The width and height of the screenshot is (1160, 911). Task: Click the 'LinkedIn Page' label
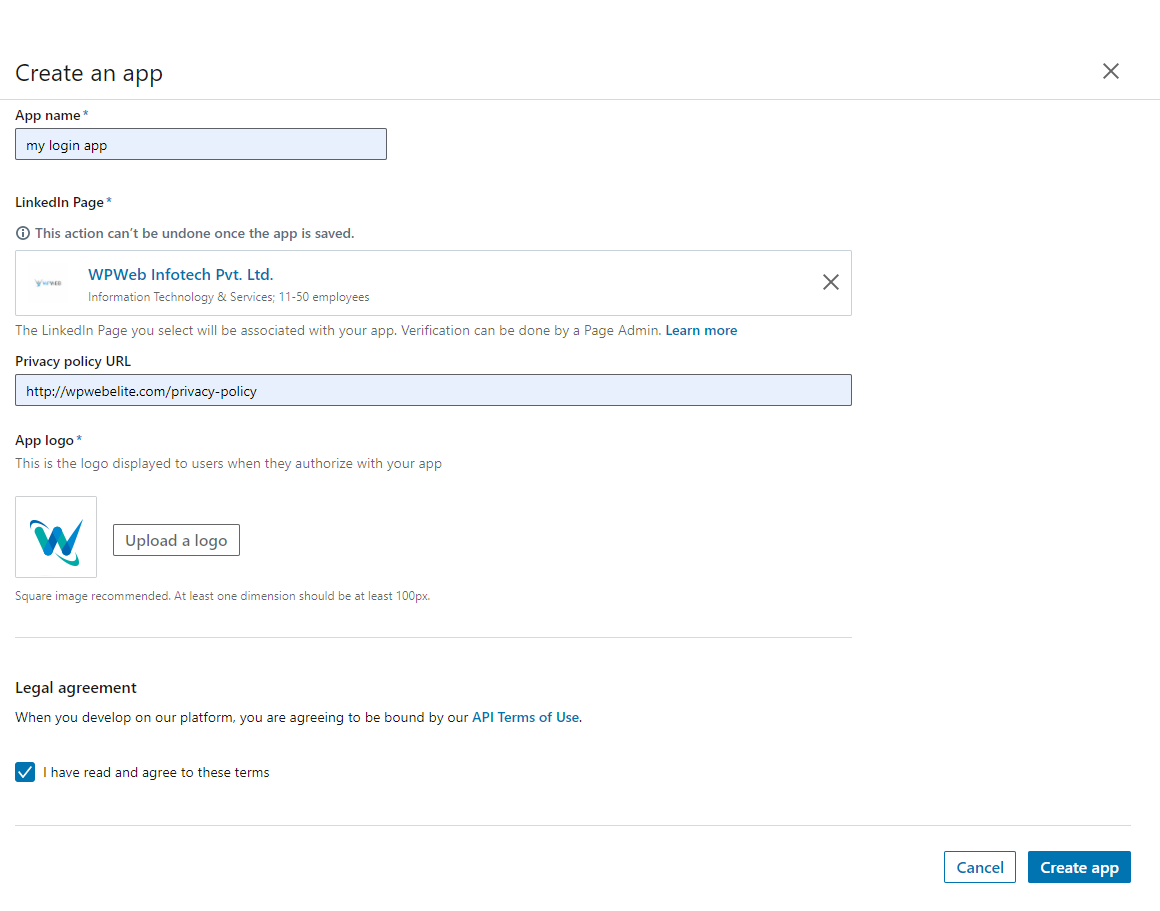59,202
